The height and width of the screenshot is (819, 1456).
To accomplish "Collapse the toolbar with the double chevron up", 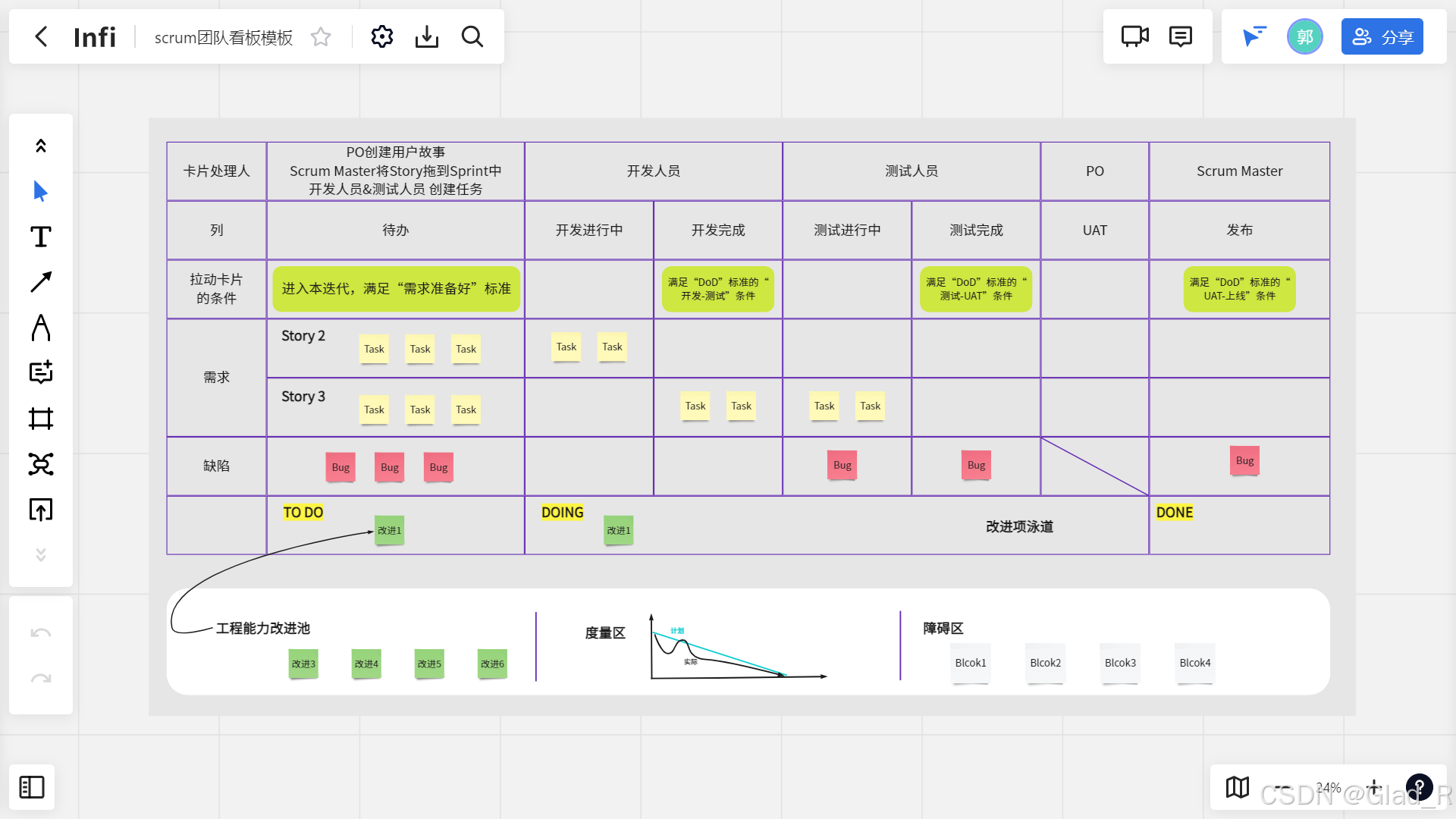I will click(41, 146).
